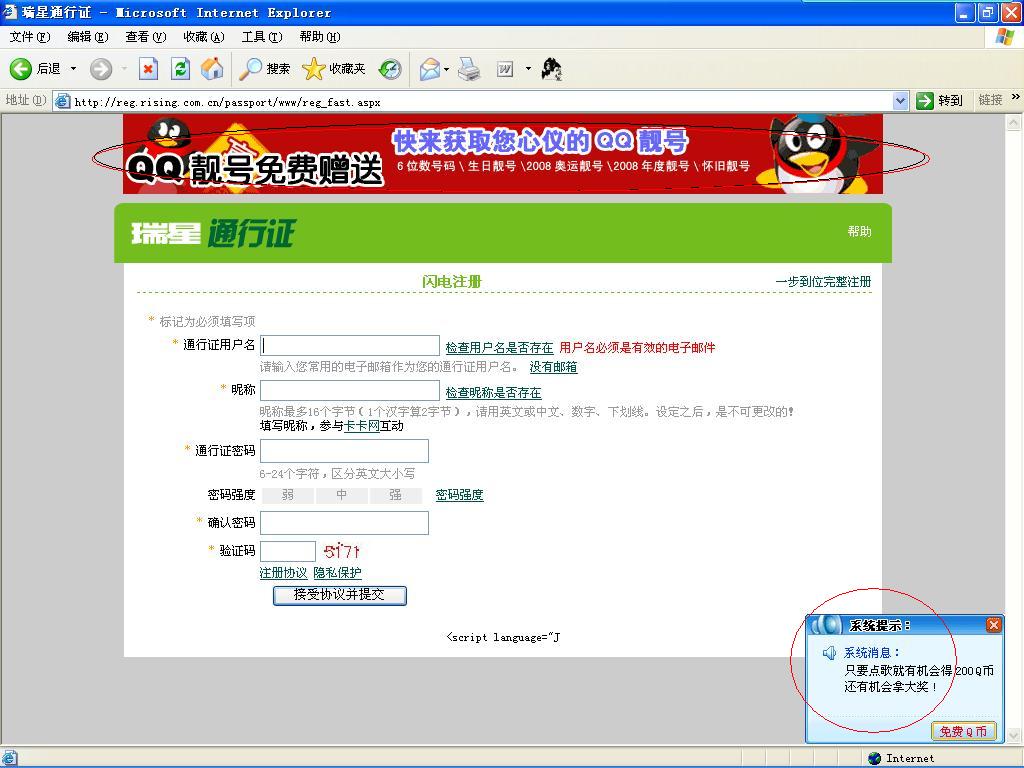
Task: Click the 链接 links toolbar label
Action: 990,100
